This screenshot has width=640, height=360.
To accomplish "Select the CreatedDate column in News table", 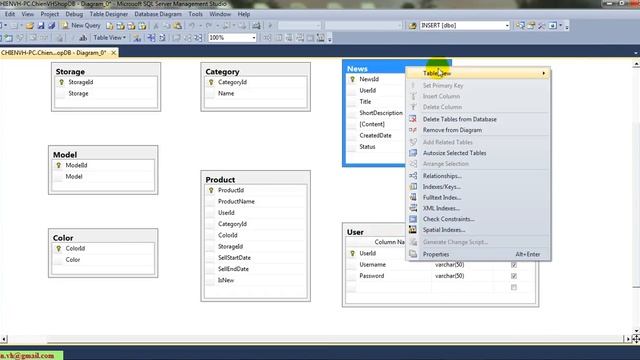I will pyautogui.click(x=376, y=136).
